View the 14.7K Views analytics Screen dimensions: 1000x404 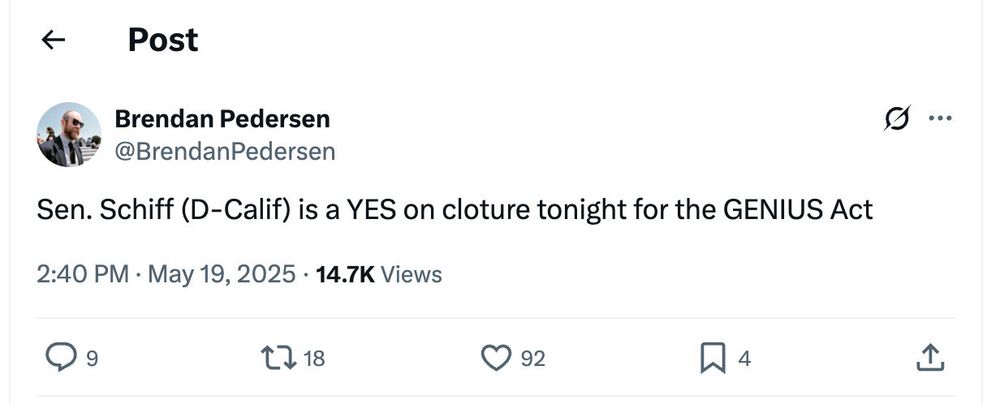coord(379,274)
